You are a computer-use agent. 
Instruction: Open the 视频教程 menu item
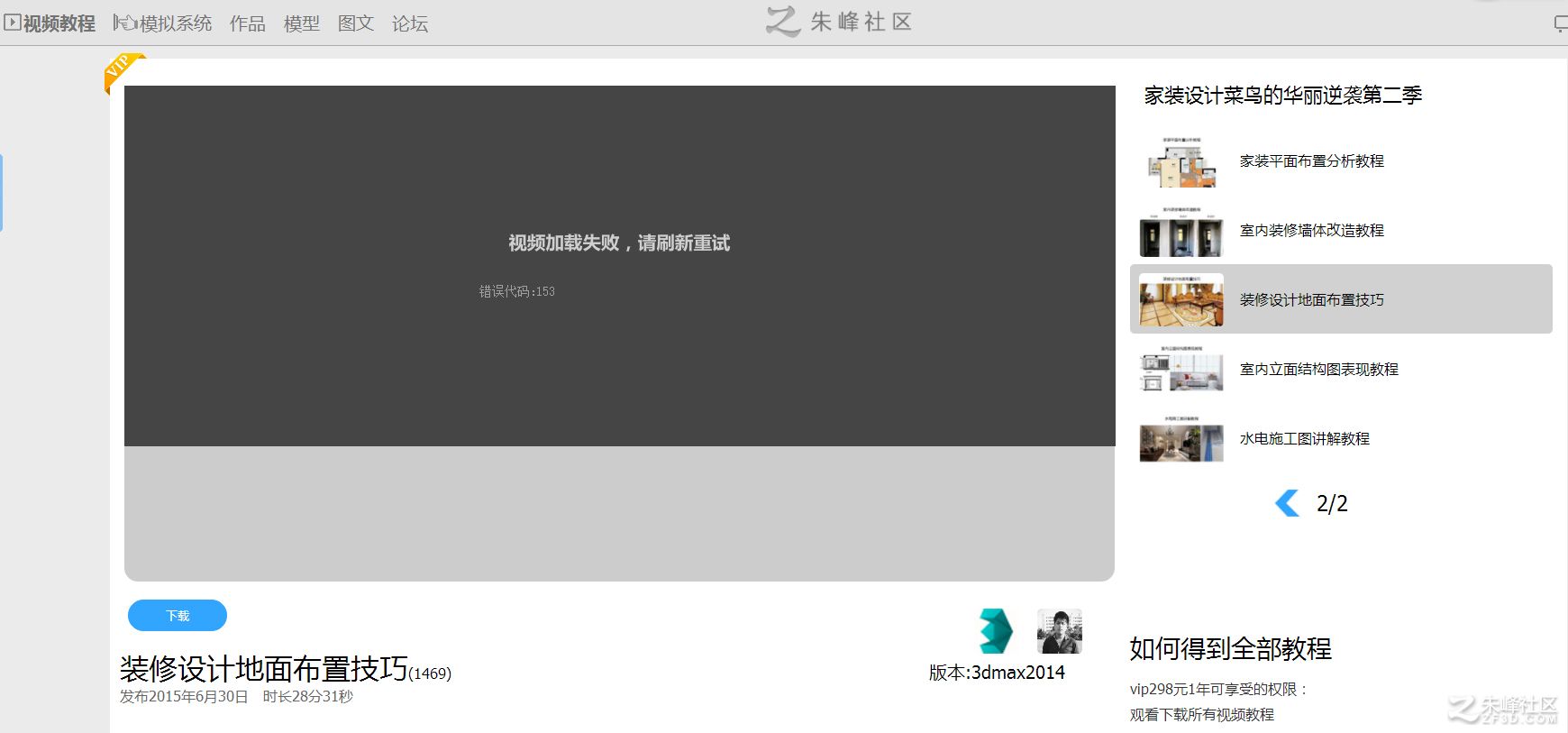click(50, 23)
